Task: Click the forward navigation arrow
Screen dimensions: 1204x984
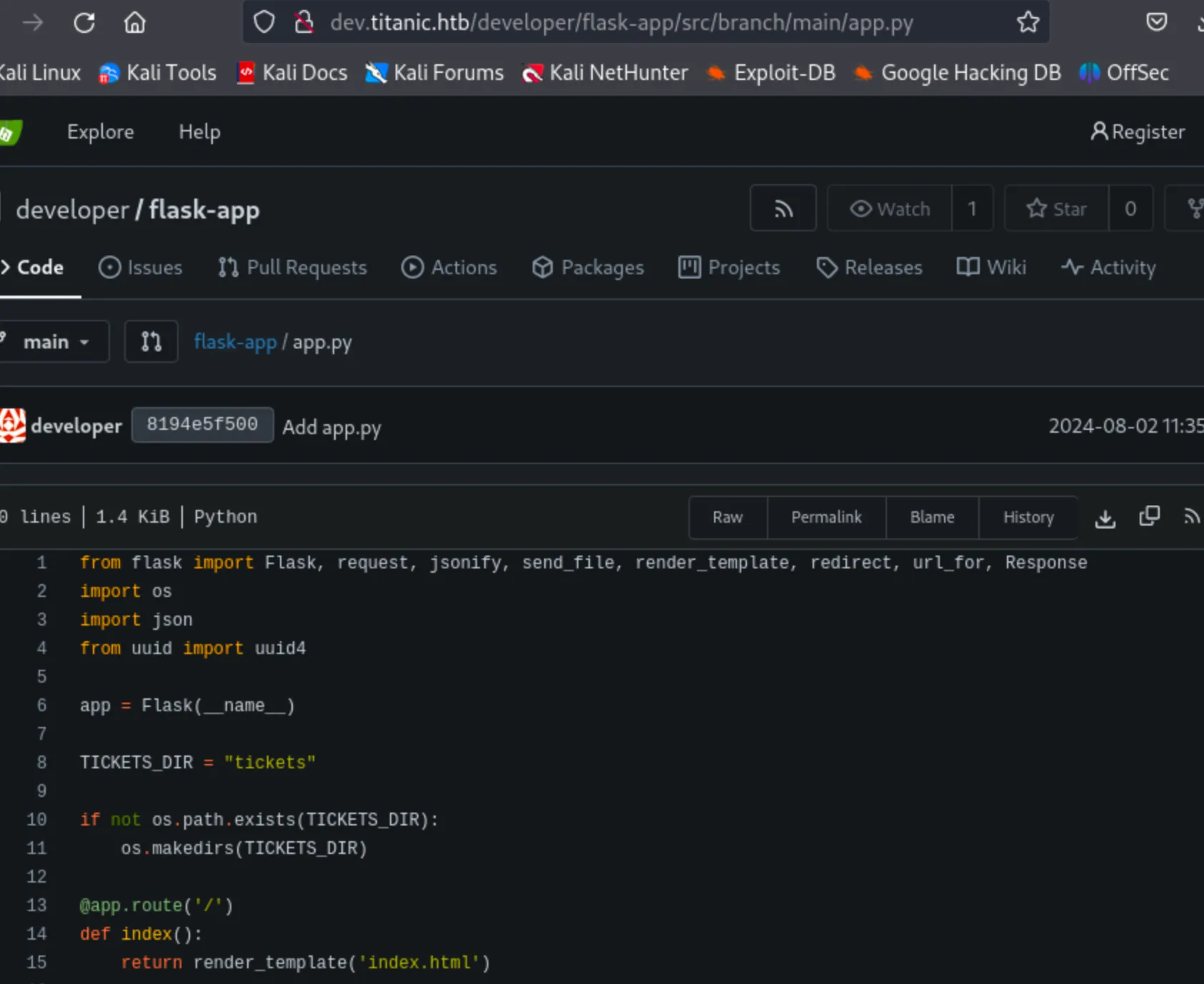Action: point(33,23)
